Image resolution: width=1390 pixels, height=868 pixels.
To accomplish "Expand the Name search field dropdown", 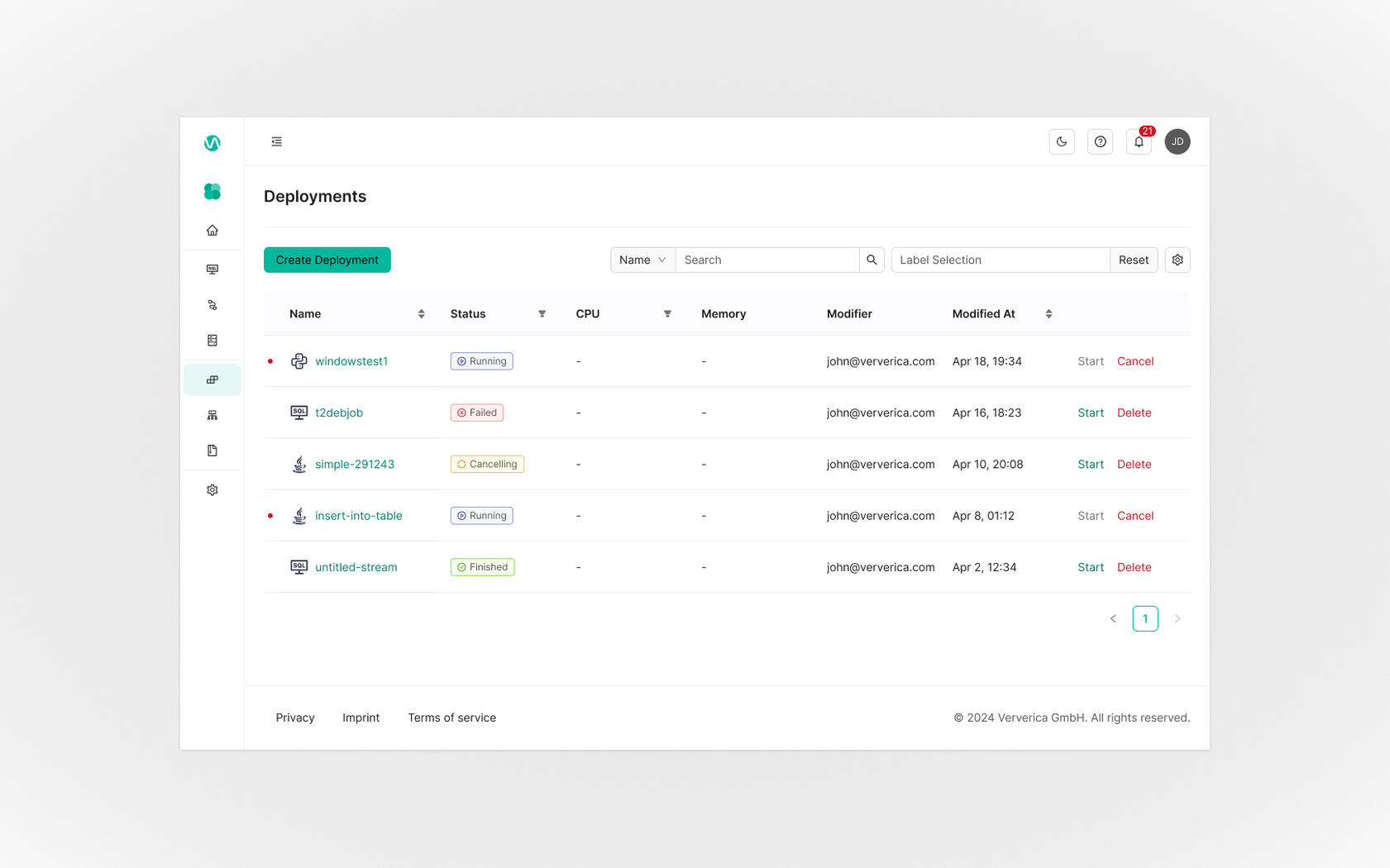I will (642, 260).
